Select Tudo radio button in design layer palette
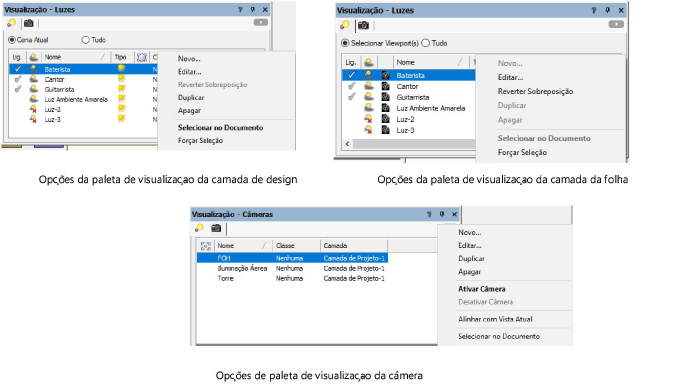The height and width of the screenshot is (391, 686). 85,40
